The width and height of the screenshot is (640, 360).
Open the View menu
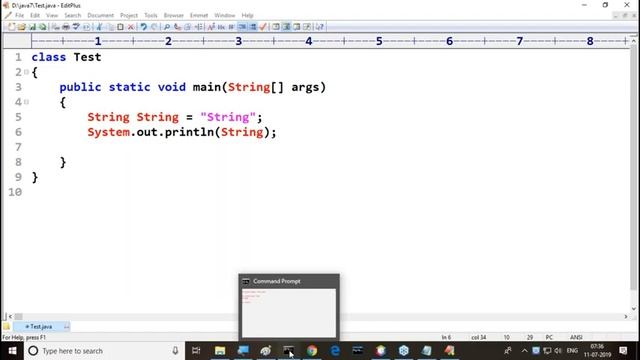[x=52, y=16]
